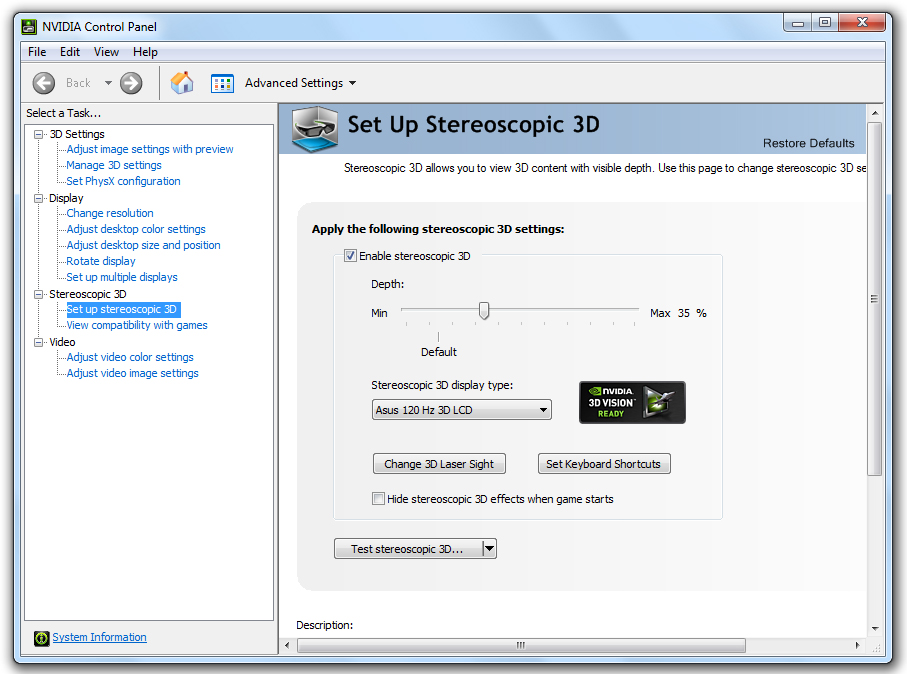Click the System Information icon

coord(42,638)
